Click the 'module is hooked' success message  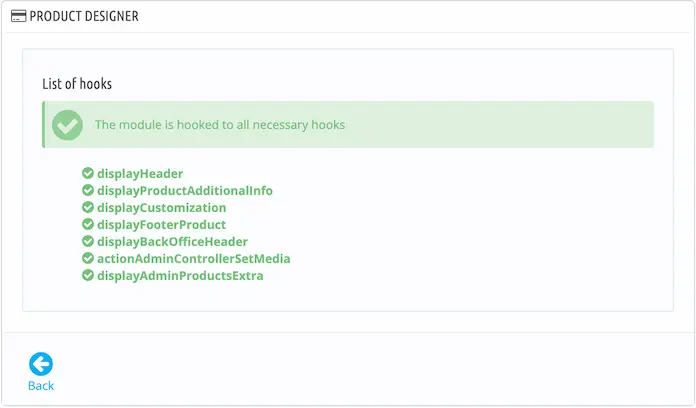(x=220, y=125)
